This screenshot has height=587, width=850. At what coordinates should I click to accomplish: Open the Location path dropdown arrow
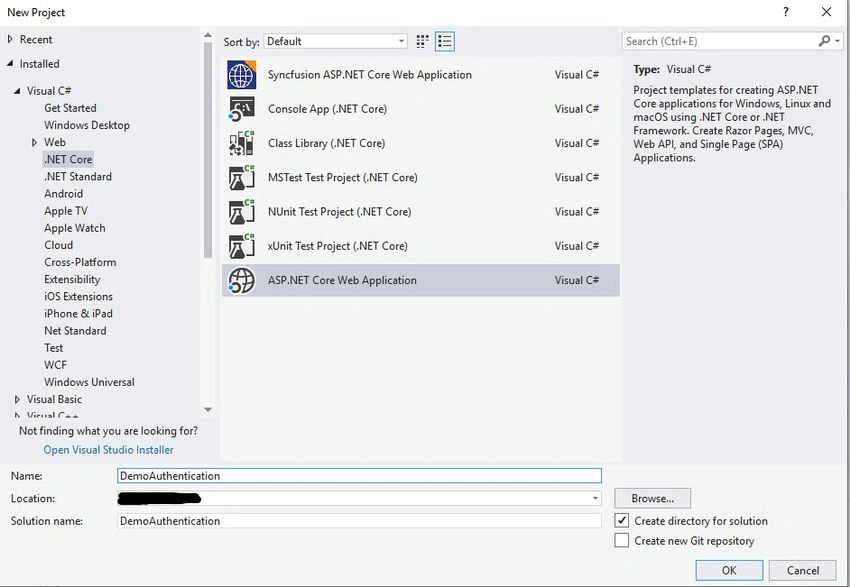tap(595, 498)
